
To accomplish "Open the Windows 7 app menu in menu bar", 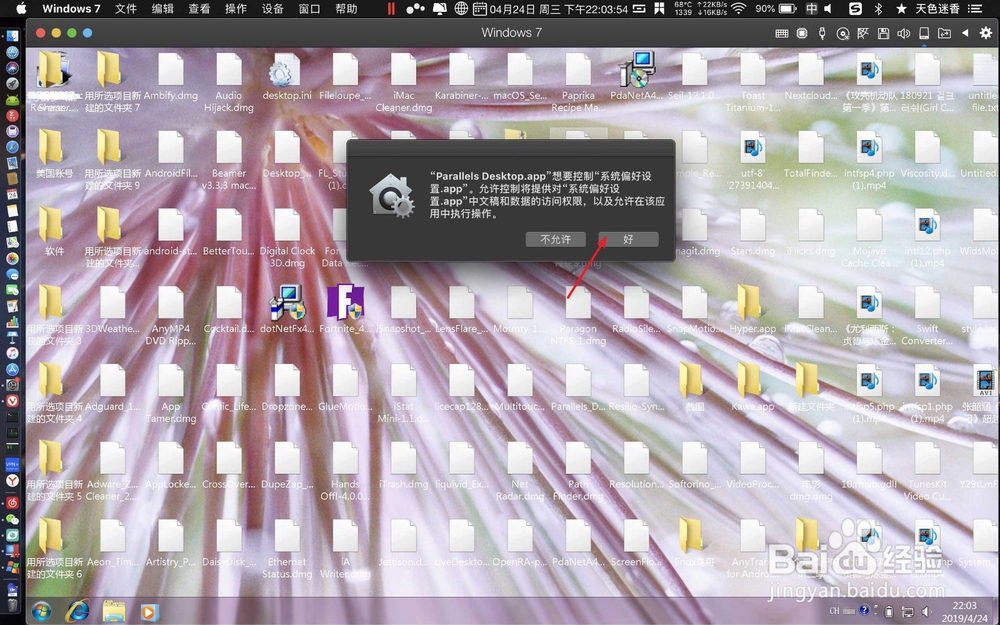I will click(71, 8).
